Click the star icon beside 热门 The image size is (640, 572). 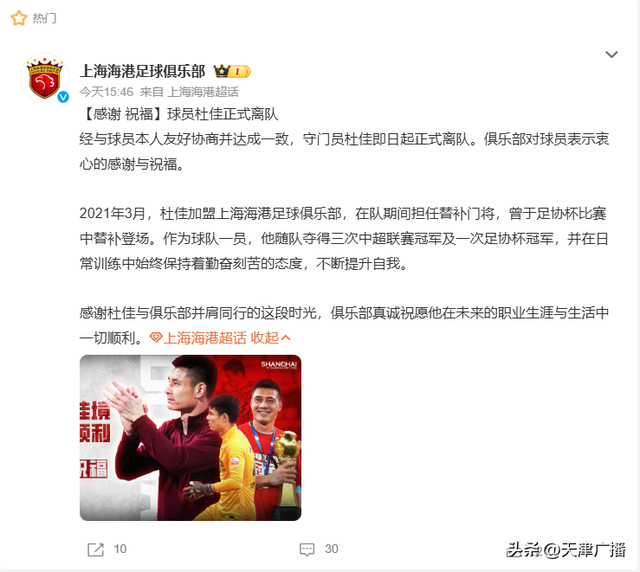point(19,18)
